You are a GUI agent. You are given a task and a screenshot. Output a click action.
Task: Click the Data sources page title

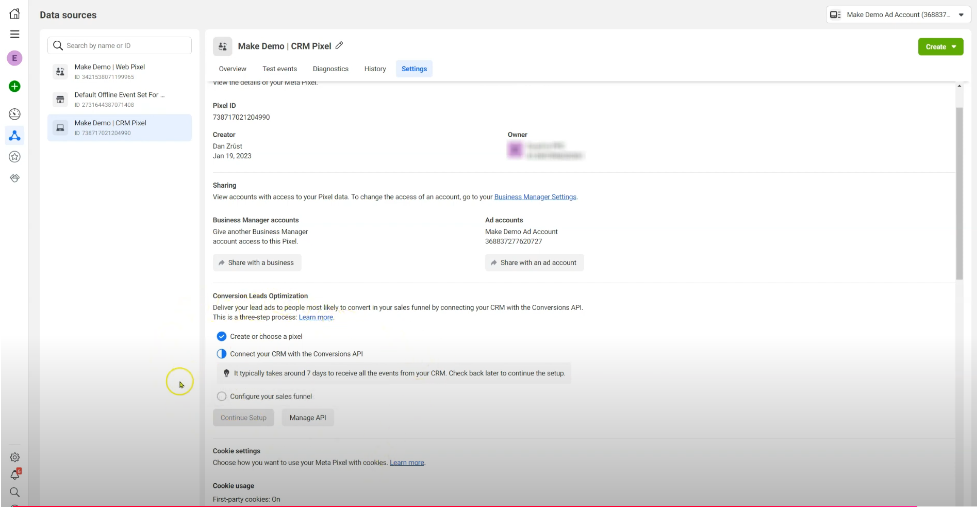click(68, 15)
